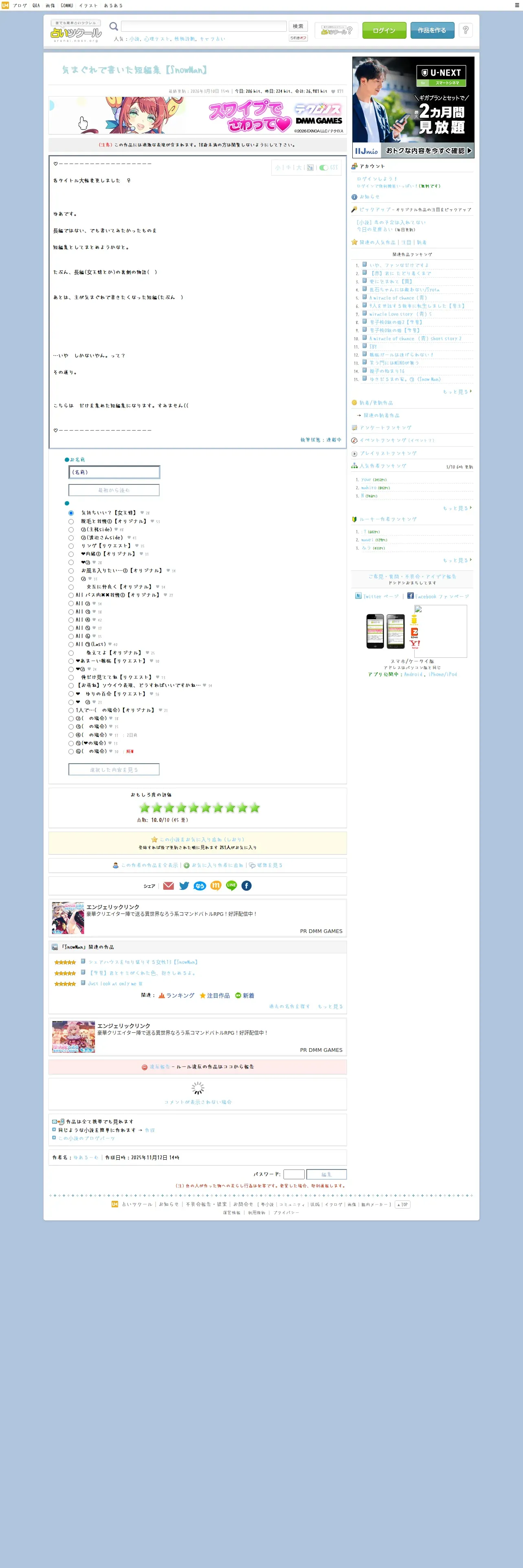Click the blue 作品を作る button
Image resolution: width=523 pixels, height=1568 pixels.
pyautogui.click(x=432, y=31)
